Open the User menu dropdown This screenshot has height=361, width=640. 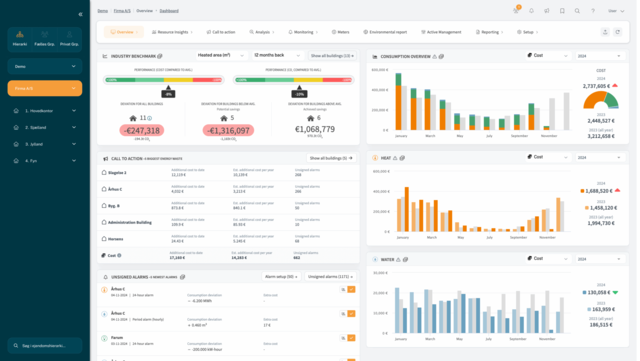point(616,11)
